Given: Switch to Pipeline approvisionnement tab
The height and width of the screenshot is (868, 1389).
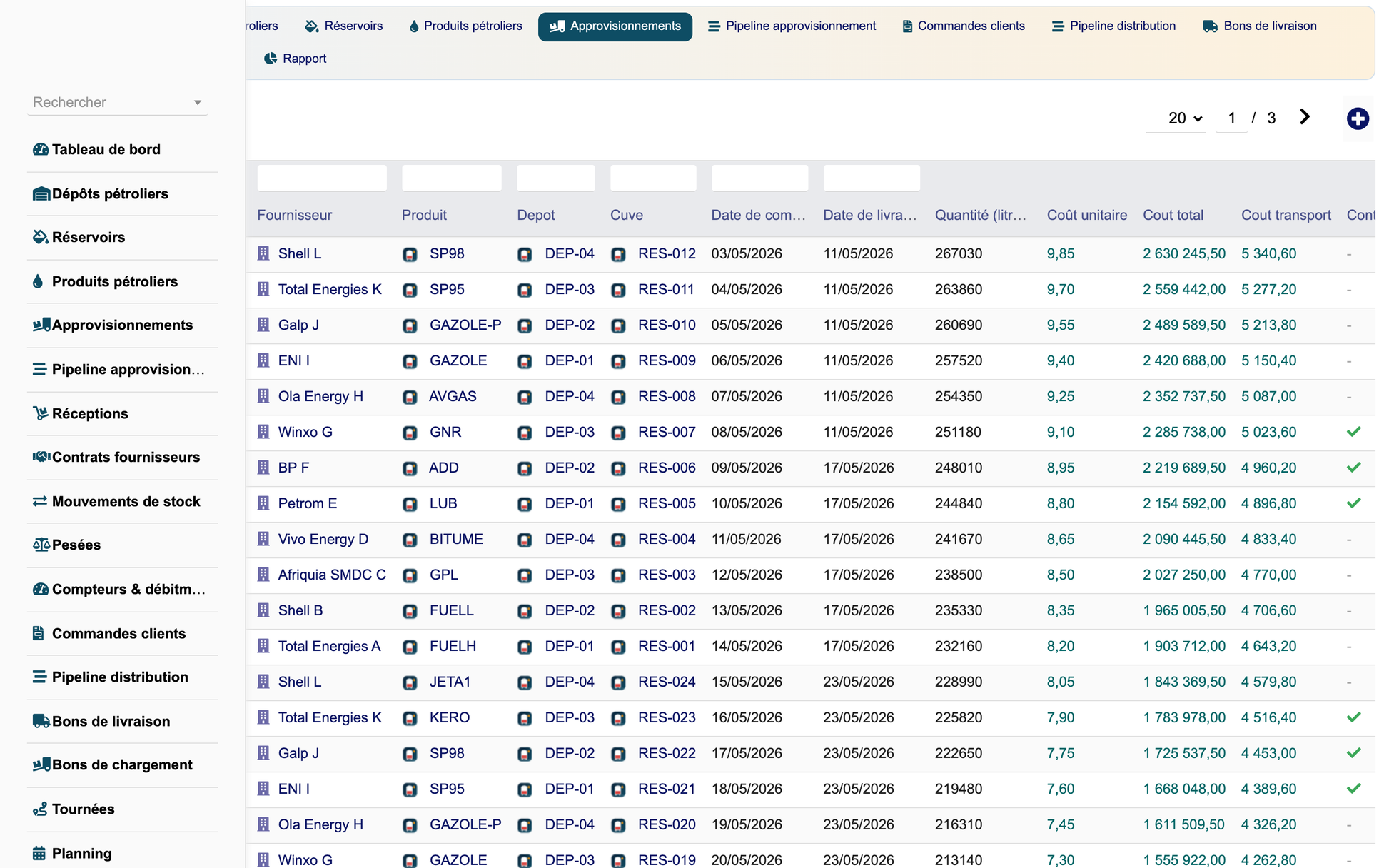Looking at the screenshot, I should (792, 26).
